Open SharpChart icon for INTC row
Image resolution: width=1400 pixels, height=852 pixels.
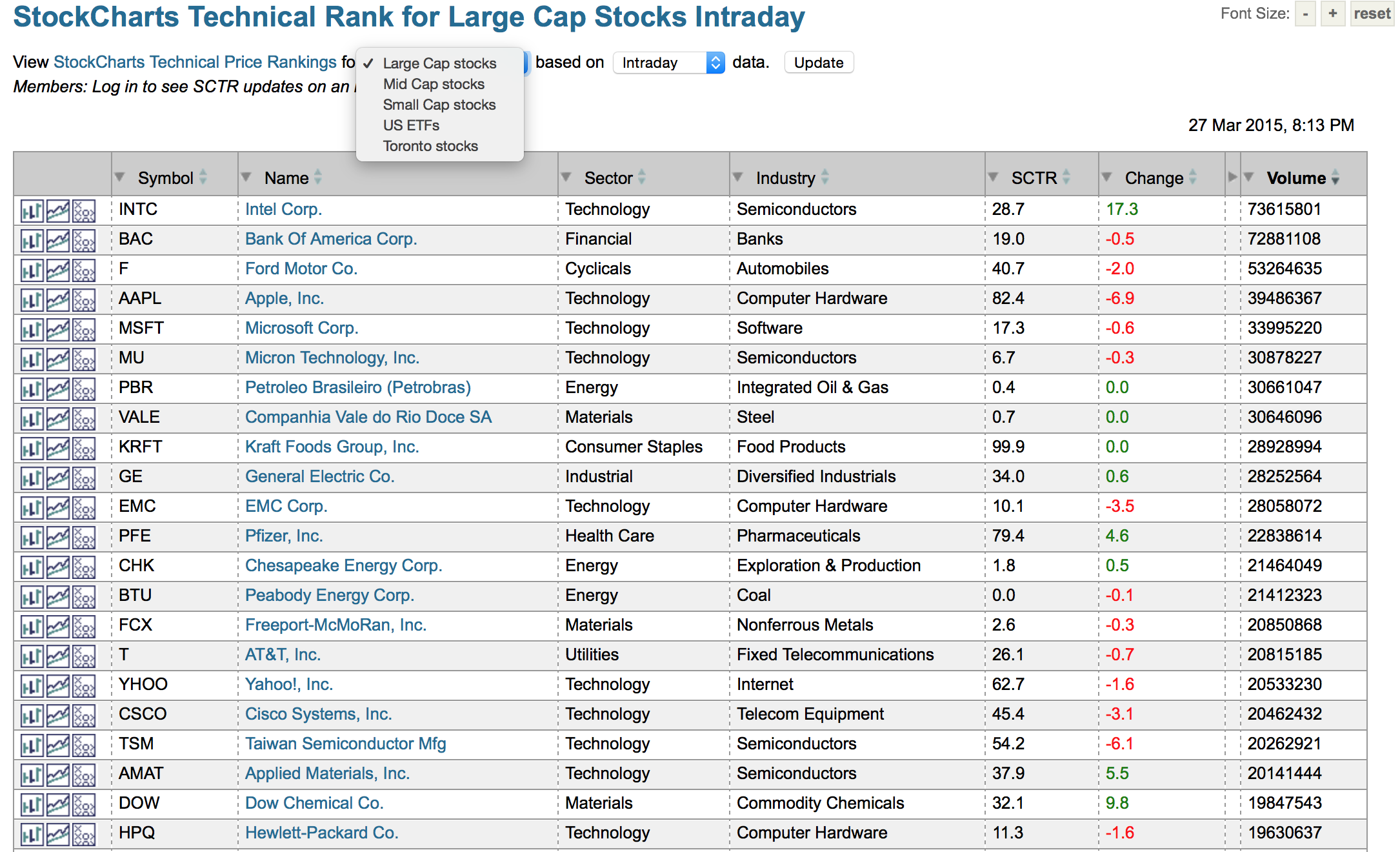(x=32, y=210)
